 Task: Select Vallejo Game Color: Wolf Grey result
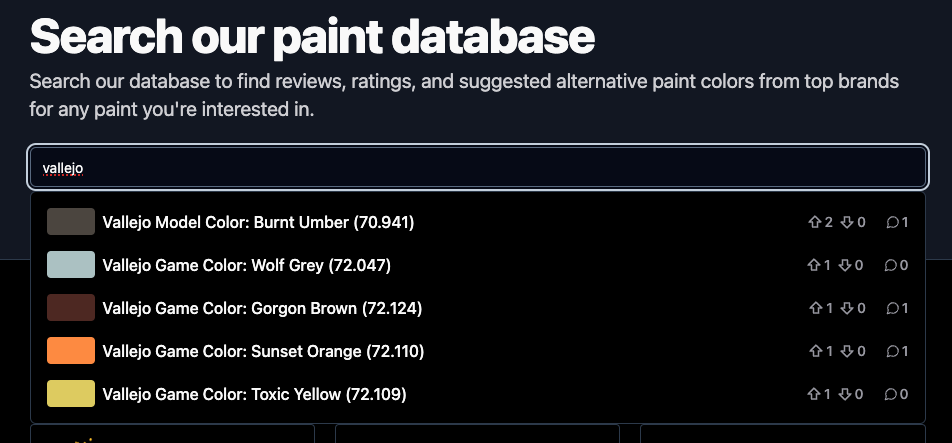246,265
